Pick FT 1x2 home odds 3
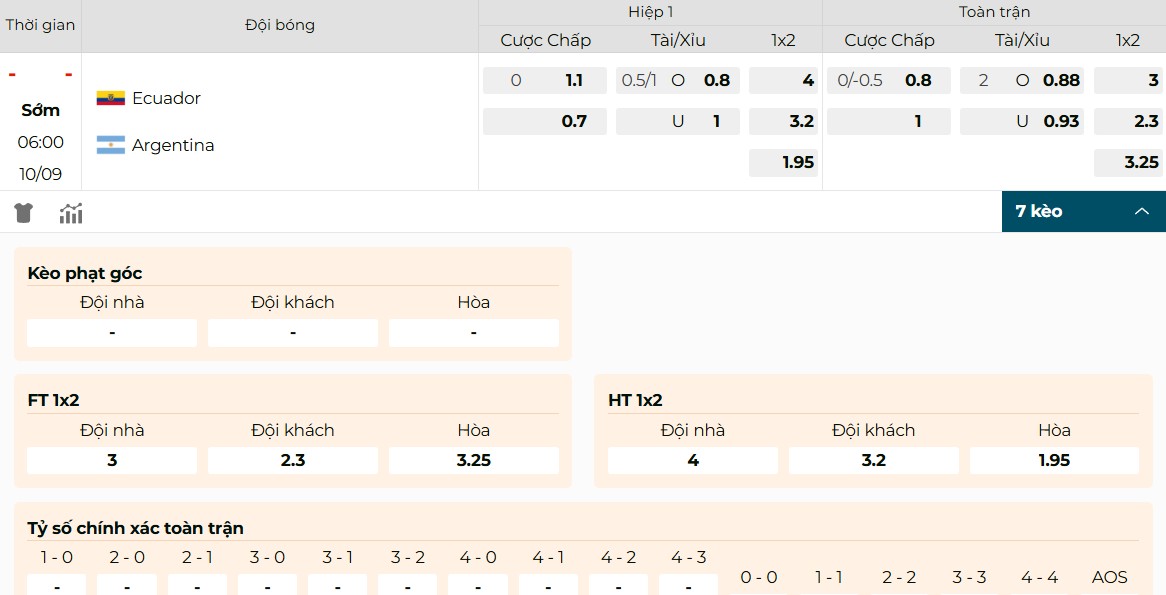This screenshot has height=595, width=1166. [112, 460]
